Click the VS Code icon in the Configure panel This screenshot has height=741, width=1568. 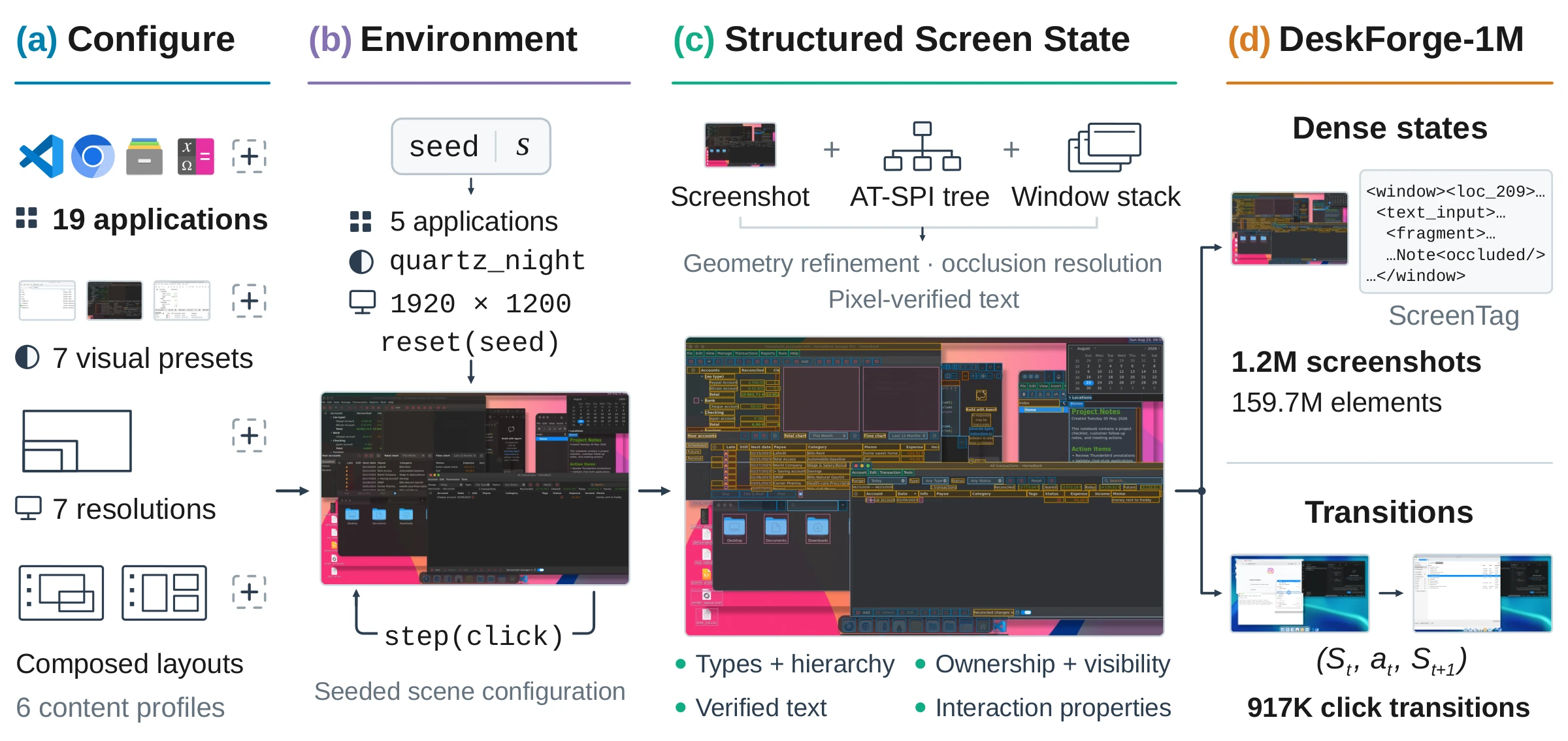pyautogui.click(x=41, y=156)
